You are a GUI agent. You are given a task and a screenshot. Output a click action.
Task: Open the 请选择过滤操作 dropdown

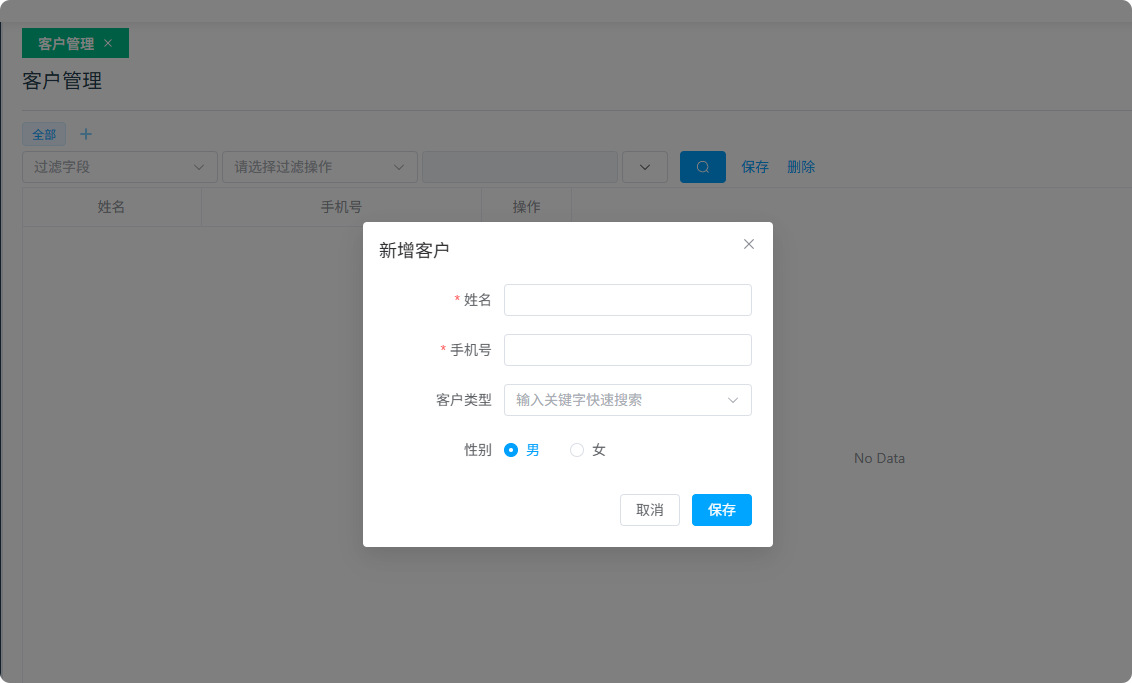(x=320, y=167)
